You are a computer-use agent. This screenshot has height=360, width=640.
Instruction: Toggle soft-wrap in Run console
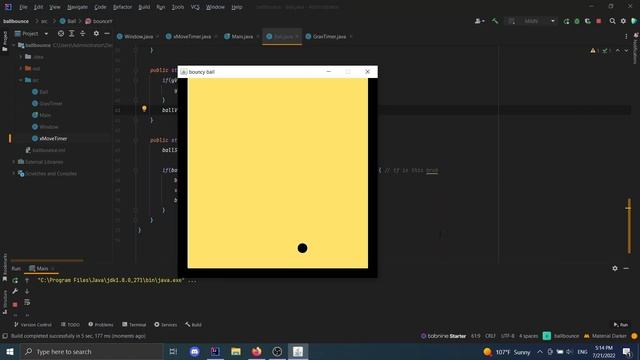pyautogui.click(x=27, y=302)
